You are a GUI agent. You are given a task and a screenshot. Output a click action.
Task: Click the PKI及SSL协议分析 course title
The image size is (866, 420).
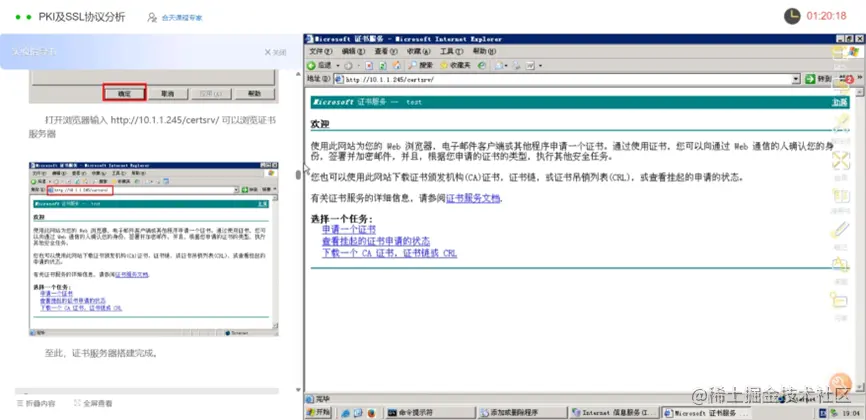(82, 17)
